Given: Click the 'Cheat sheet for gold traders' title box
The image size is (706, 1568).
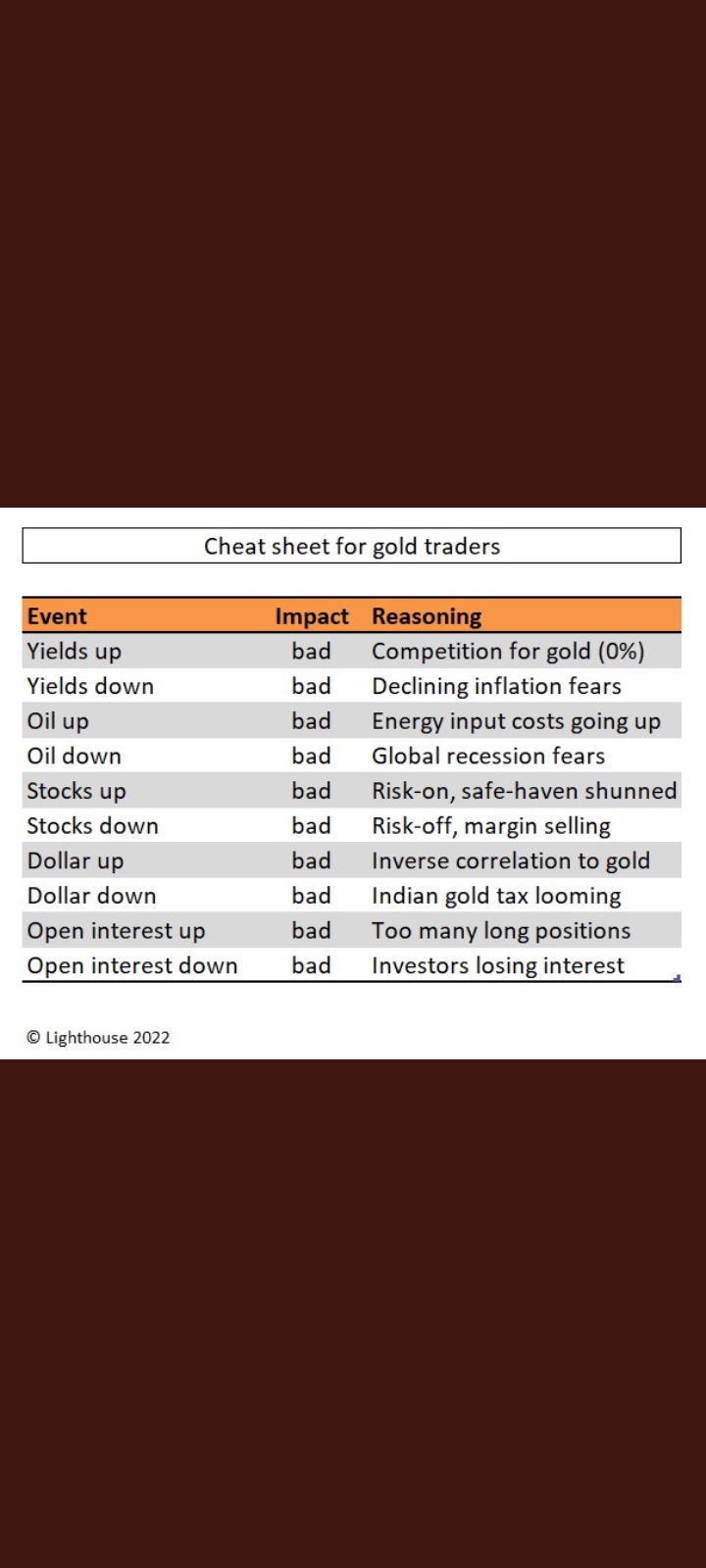Looking at the screenshot, I should tap(352, 546).
